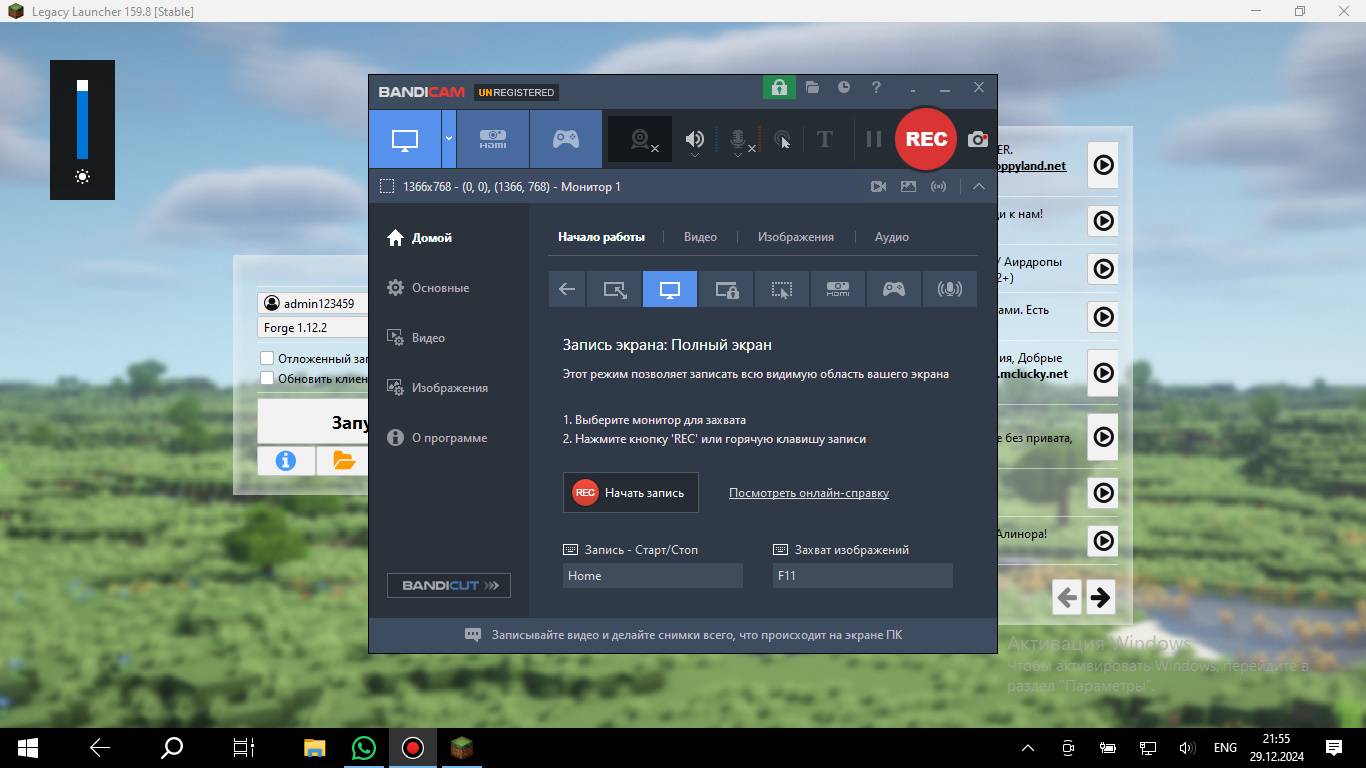Select rectangle on screen mode icon
This screenshot has height=768, width=1366.
coord(614,289)
